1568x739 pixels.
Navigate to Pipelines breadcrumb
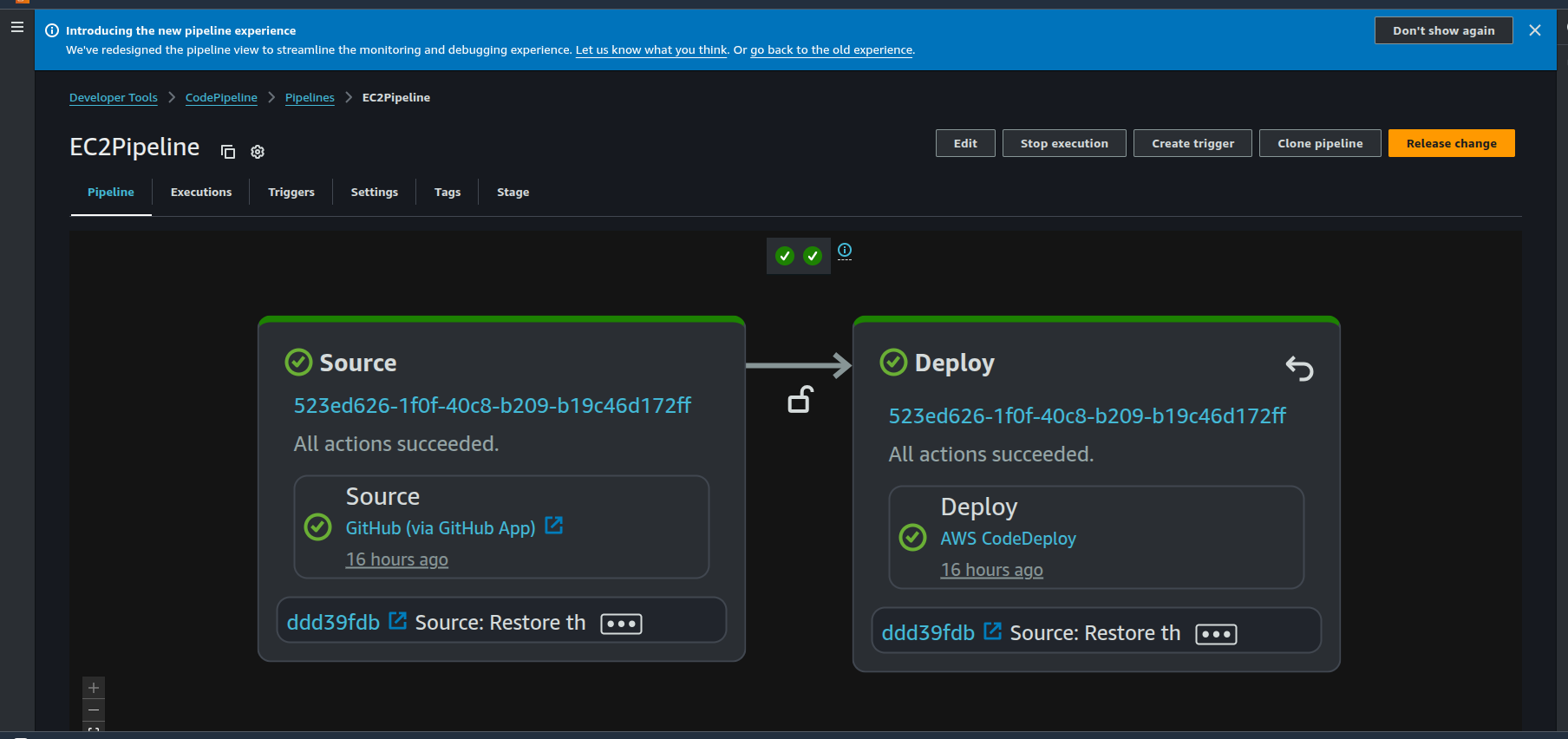click(x=310, y=98)
